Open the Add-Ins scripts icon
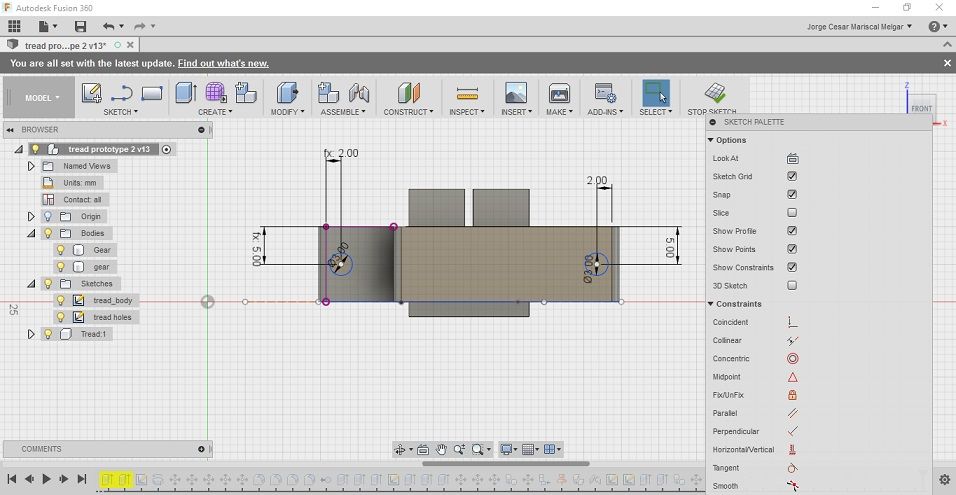This screenshot has width=956, height=495. tap(605, 93)
